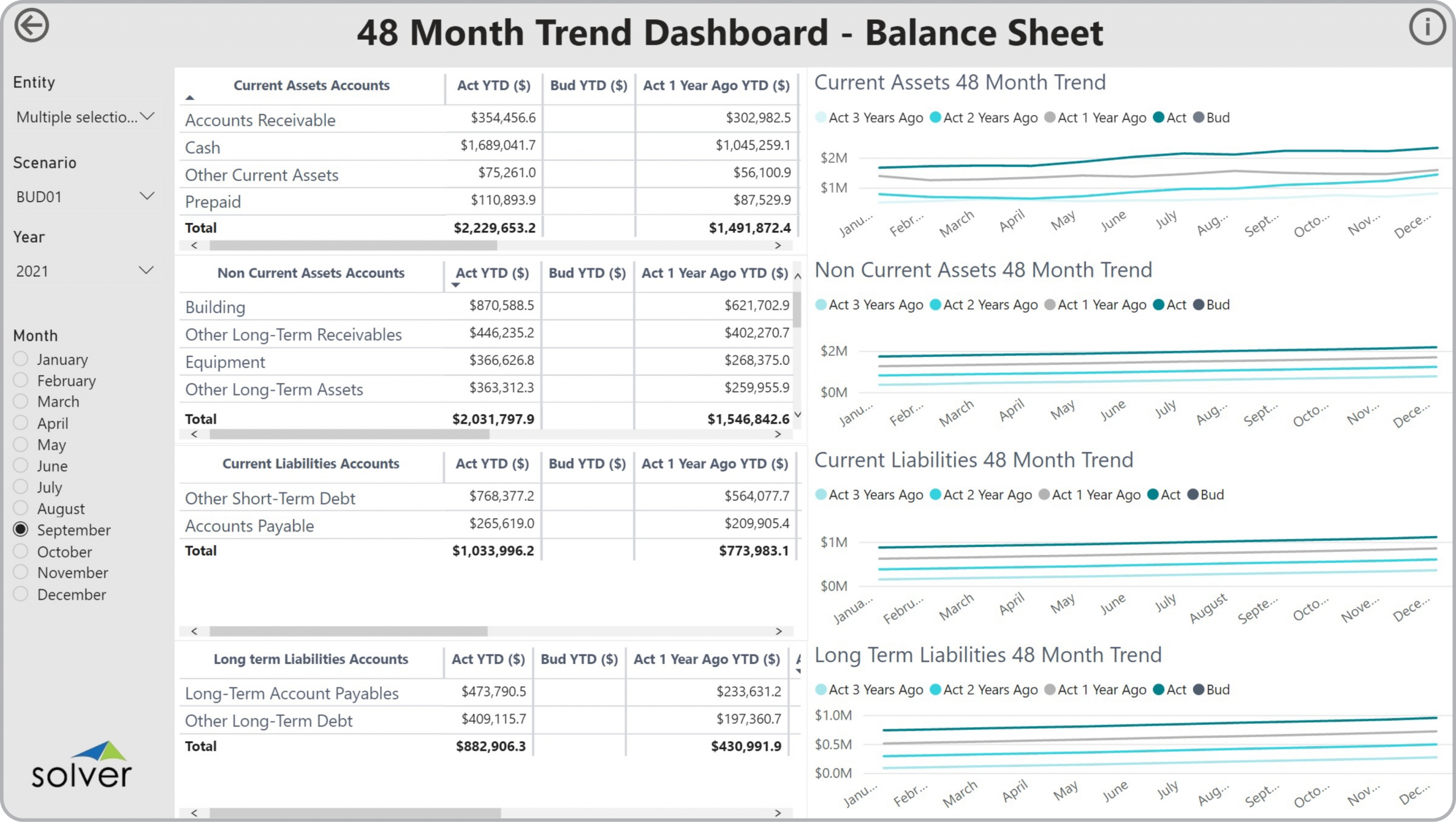The image size is (1456, 822).
Task: Click the back arrow icon
Action: pyautogui.click(x=31, y=26)
